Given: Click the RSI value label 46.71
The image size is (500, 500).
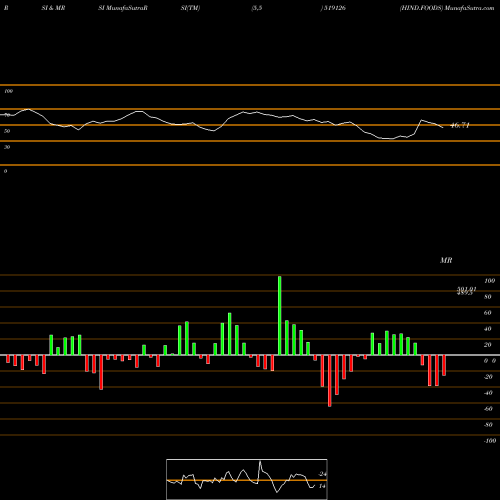Looking at the screenshot, I should pyautogui.click(x=460, y=125).
